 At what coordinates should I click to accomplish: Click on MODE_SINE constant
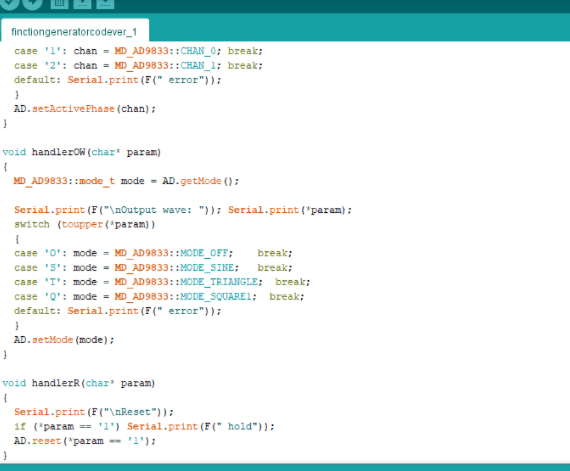[207, 268]
